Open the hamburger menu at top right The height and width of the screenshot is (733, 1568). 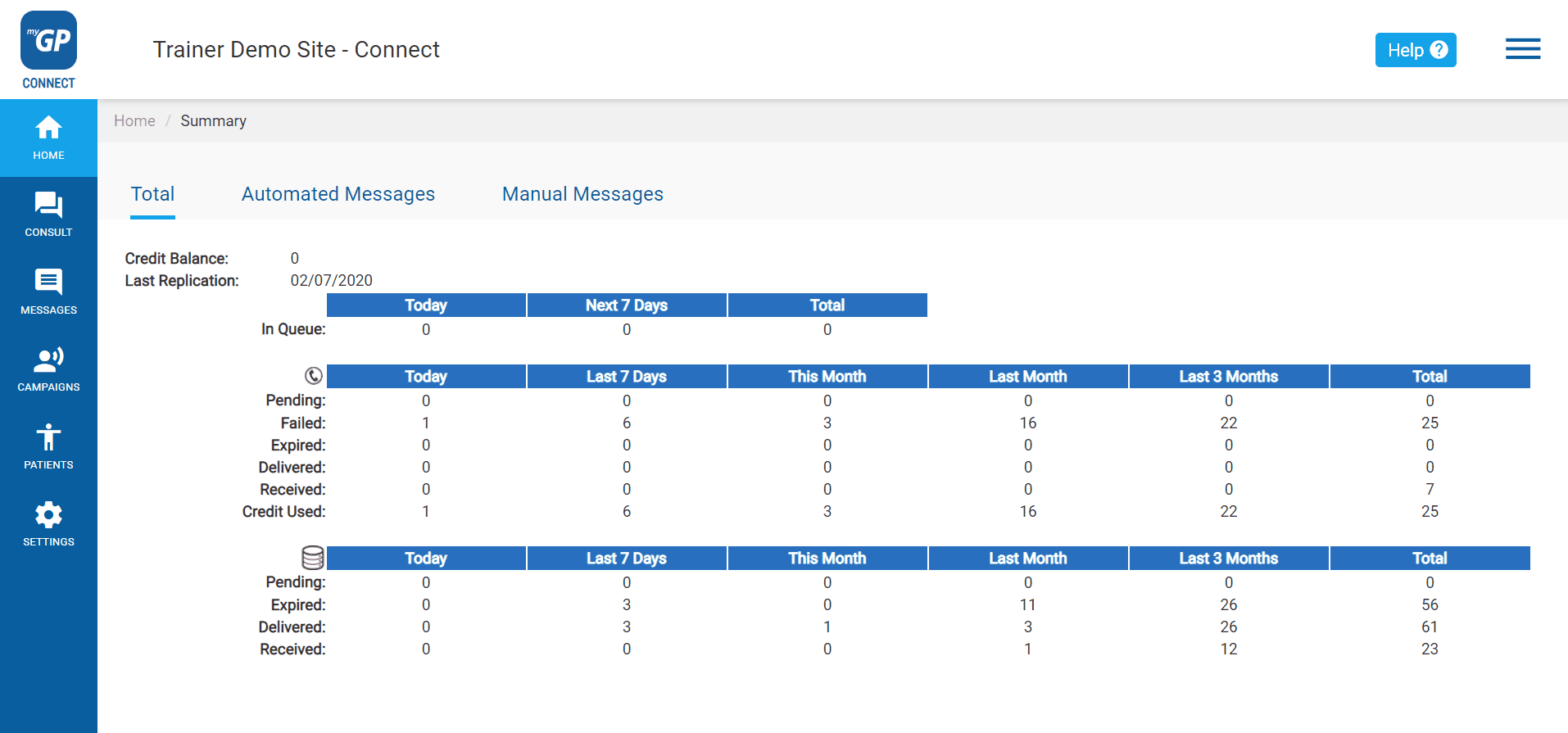click(1523, 49)
